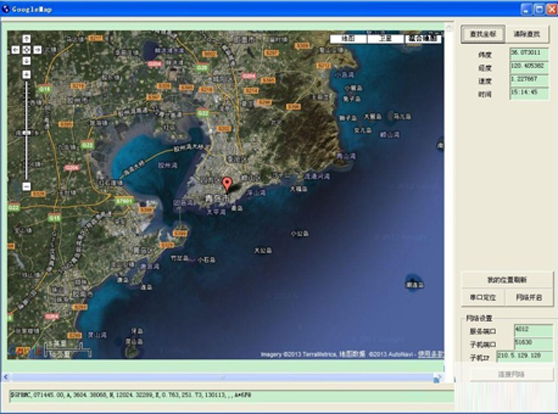Click the up arrow of the map's vertical scrollbar
This screenshot has height=414, width=558.
tap(449, 28)
